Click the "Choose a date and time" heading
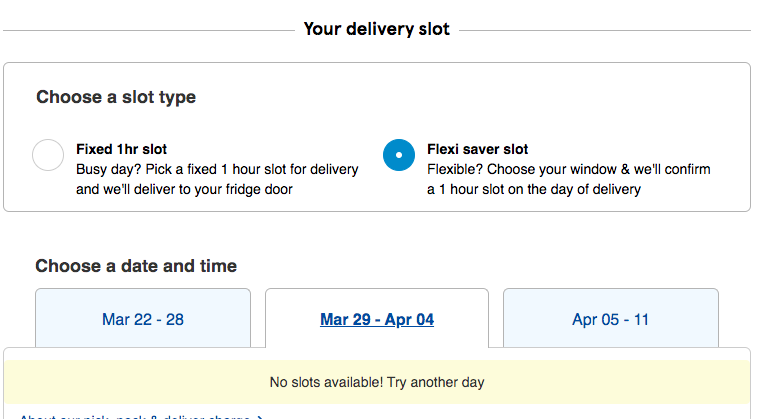 click(x=136, y=266)
